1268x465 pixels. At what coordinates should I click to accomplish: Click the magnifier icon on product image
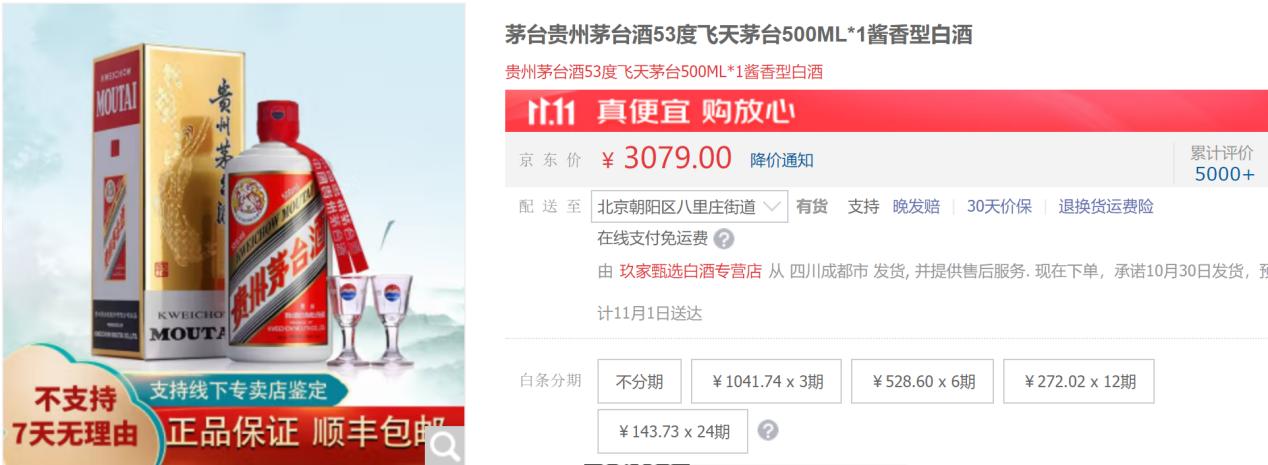coord(445,446)
